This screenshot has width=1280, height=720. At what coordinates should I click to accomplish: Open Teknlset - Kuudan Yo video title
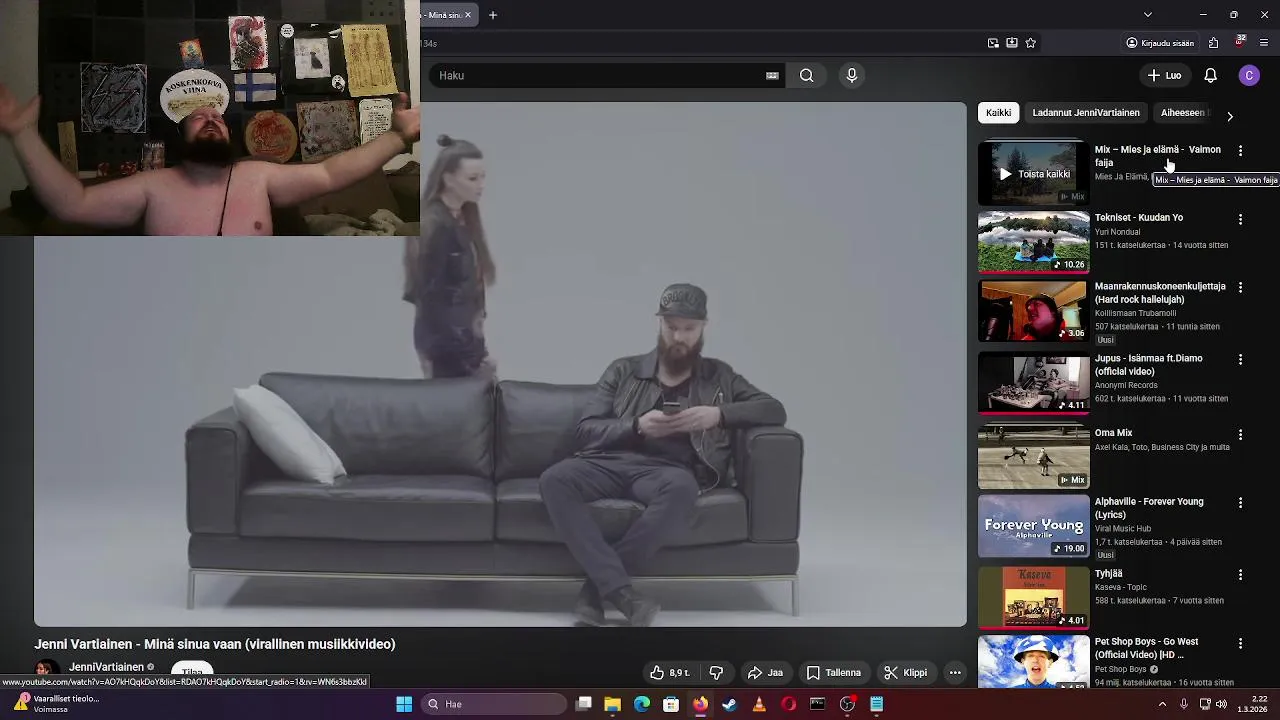pyautogui.click(x=1139, y=217)
